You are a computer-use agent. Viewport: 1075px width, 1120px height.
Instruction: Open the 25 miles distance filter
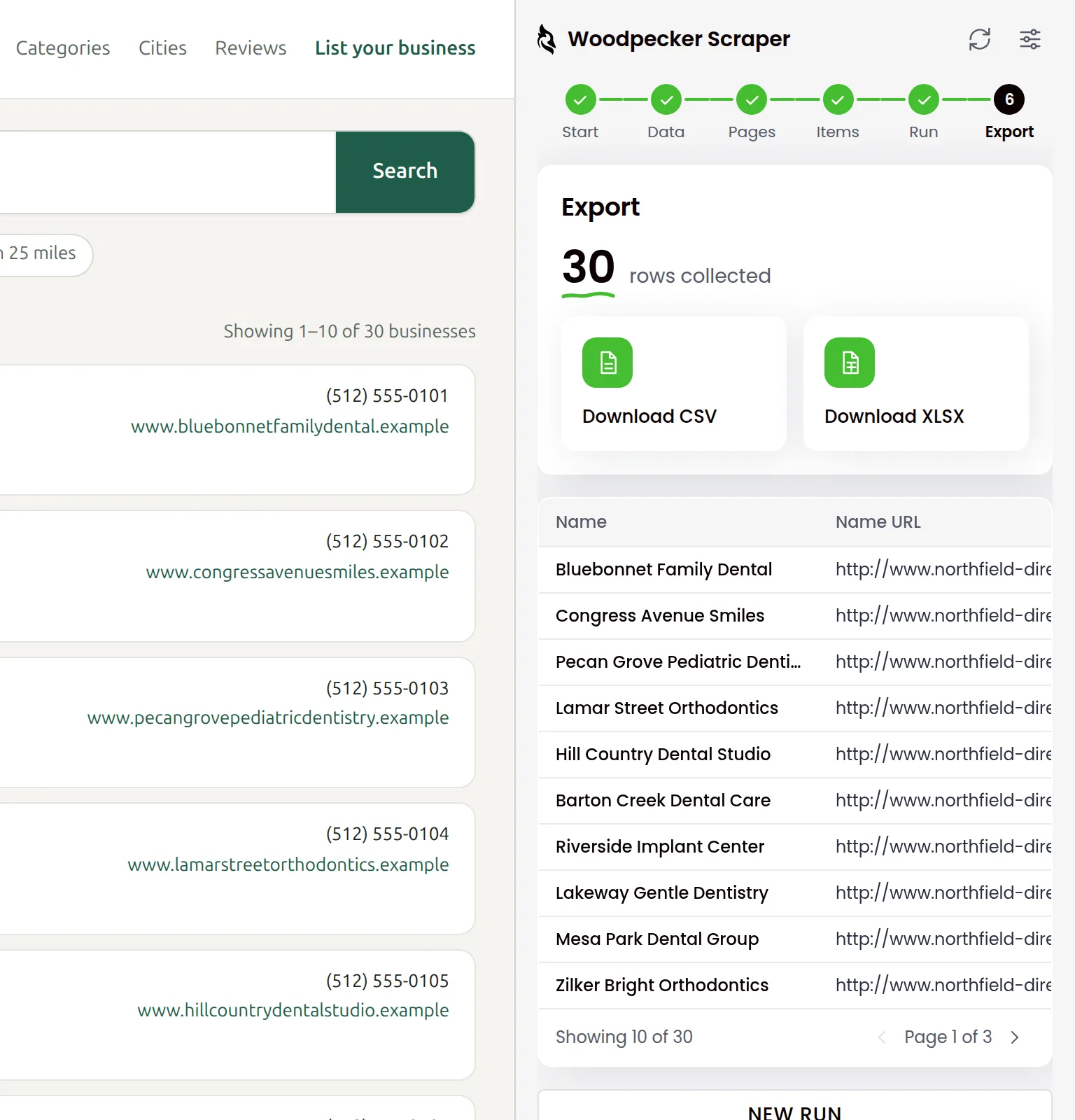click(42, 255)
